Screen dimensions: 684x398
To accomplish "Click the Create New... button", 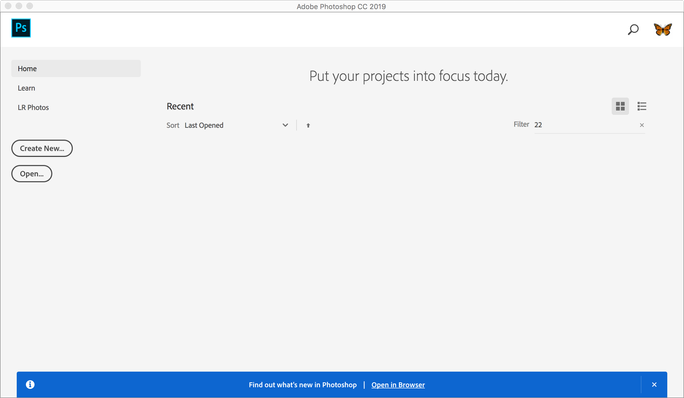I will 42,148.
